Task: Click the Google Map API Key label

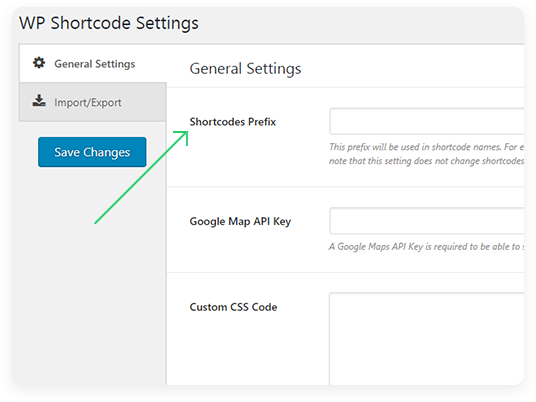Action: (240, 222)
